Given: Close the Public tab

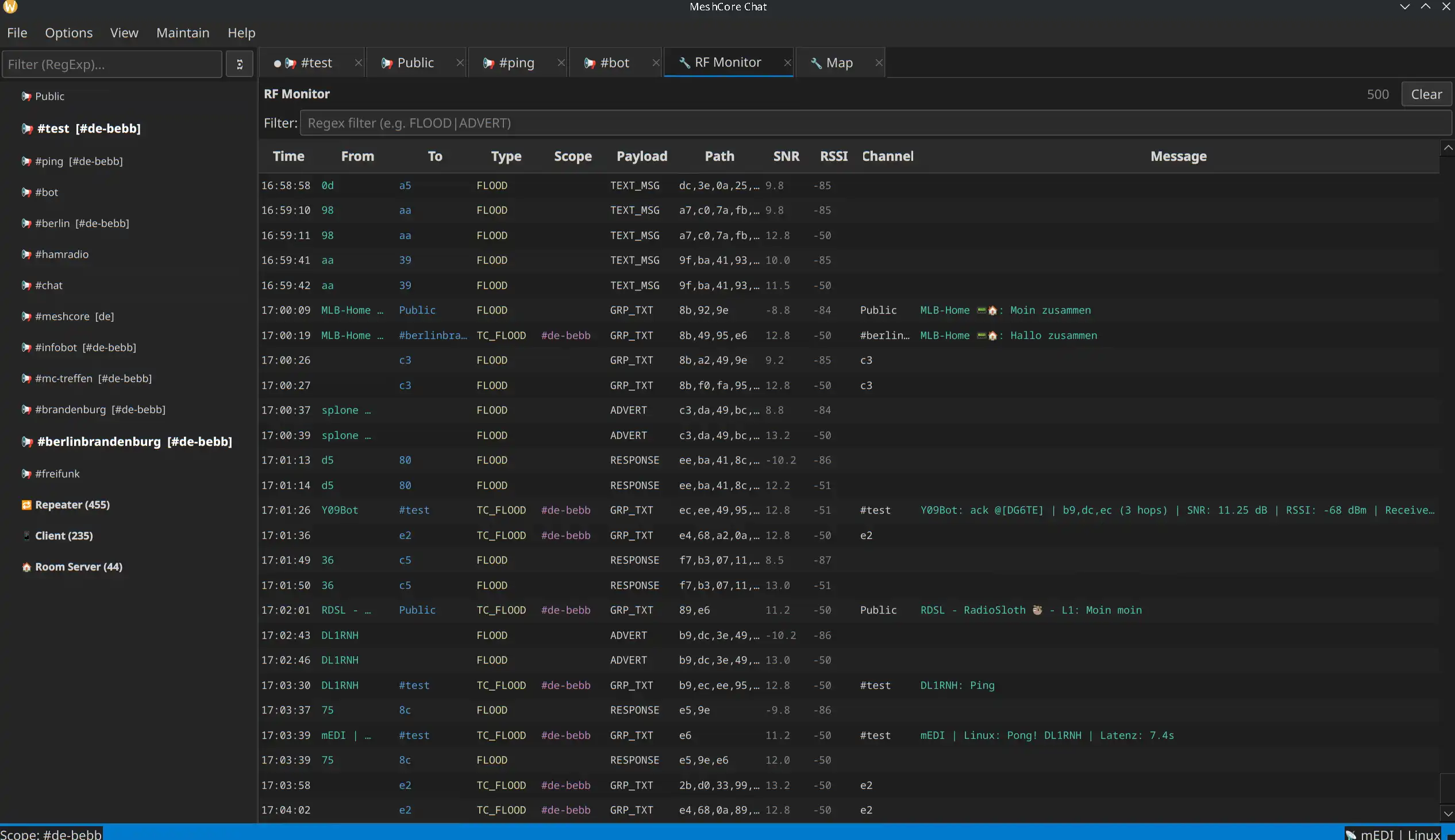Looking at the screenshot, I should pos(460,63).
